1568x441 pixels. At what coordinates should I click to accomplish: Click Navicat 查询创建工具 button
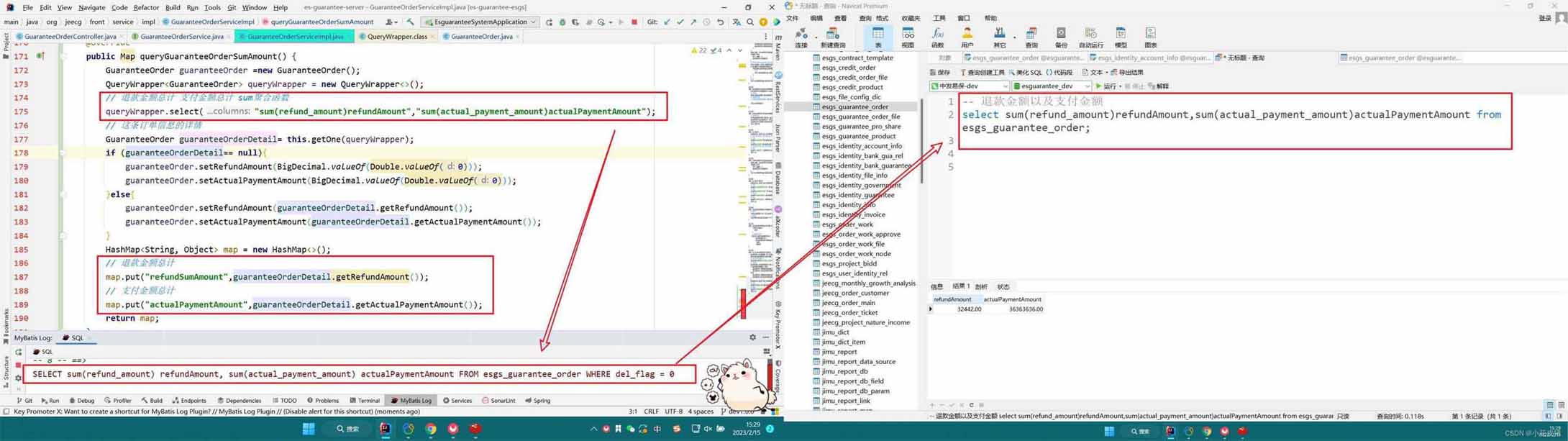coord(982,73)
